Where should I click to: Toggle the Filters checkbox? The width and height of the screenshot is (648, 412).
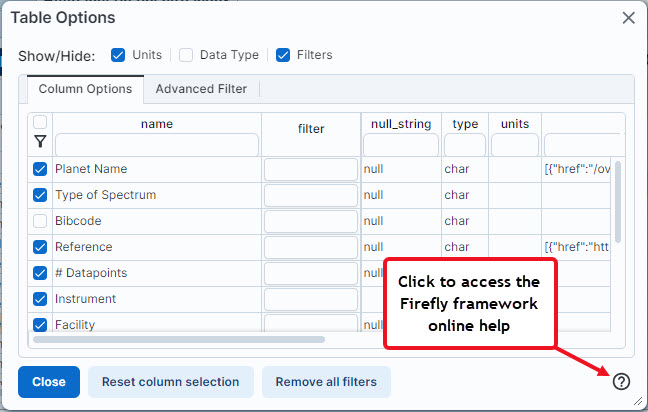[283, 55]
